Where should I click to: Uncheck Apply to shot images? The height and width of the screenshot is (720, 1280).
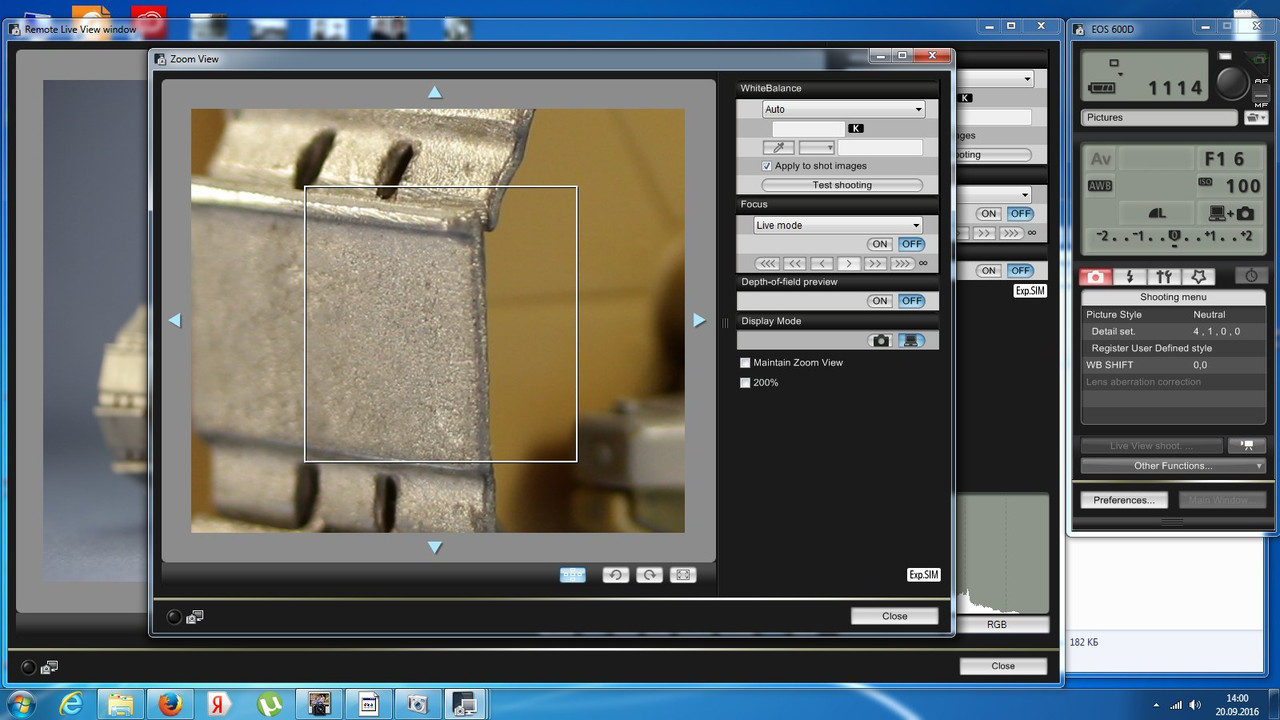coord(767,166)
